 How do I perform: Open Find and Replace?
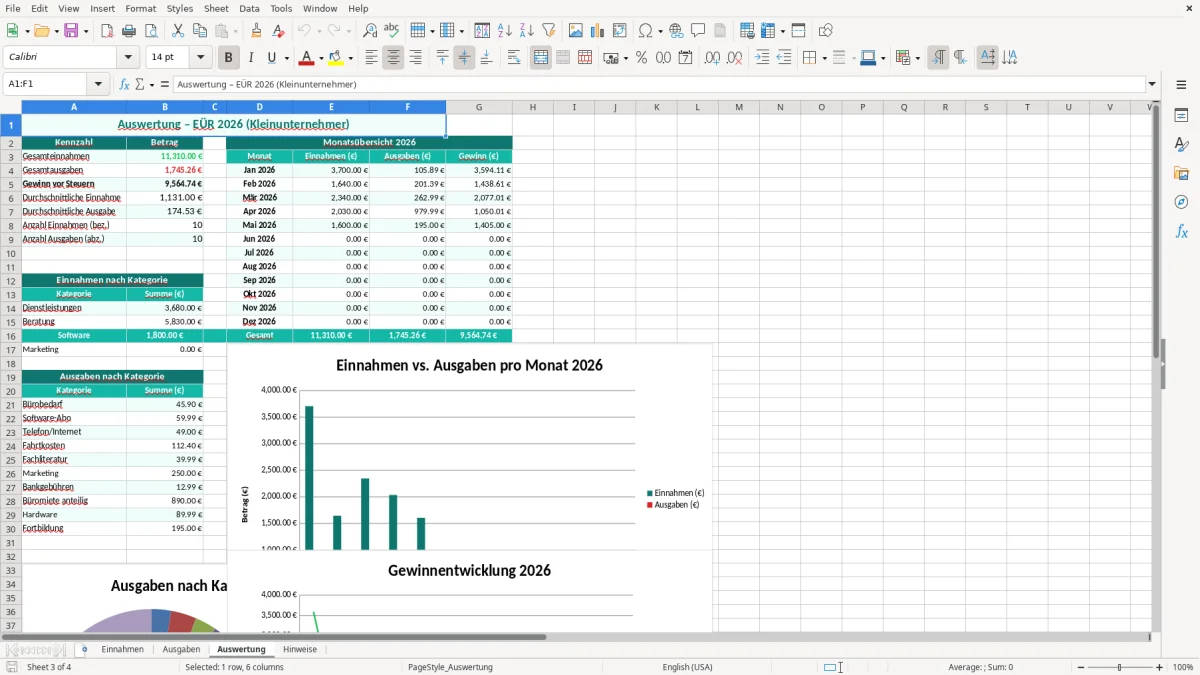pos(370,30)
